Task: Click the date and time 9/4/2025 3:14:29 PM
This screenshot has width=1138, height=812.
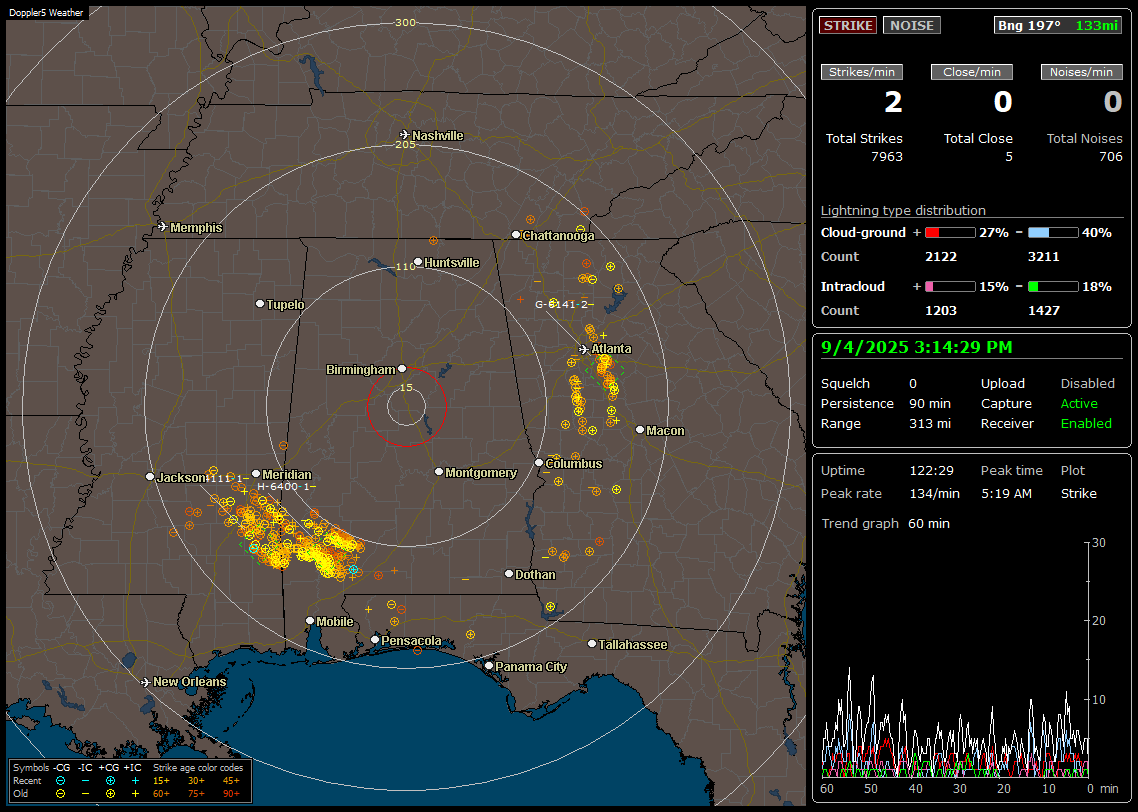Action: coord(917,347)
